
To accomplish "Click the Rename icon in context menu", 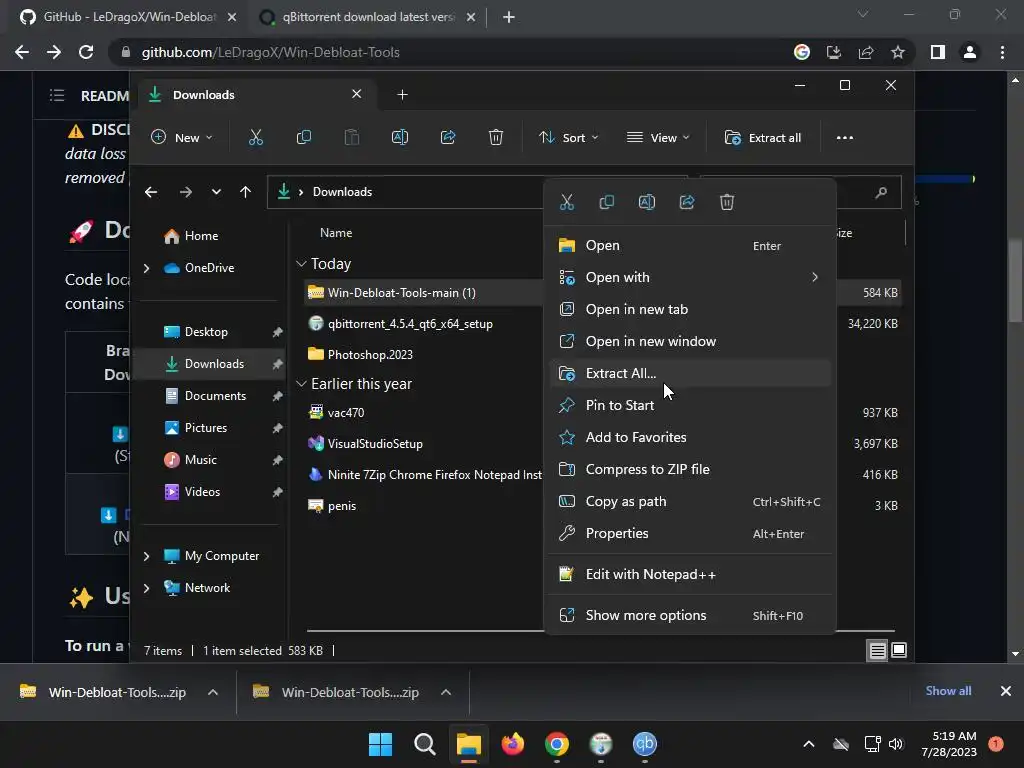I will coord(647,202).
